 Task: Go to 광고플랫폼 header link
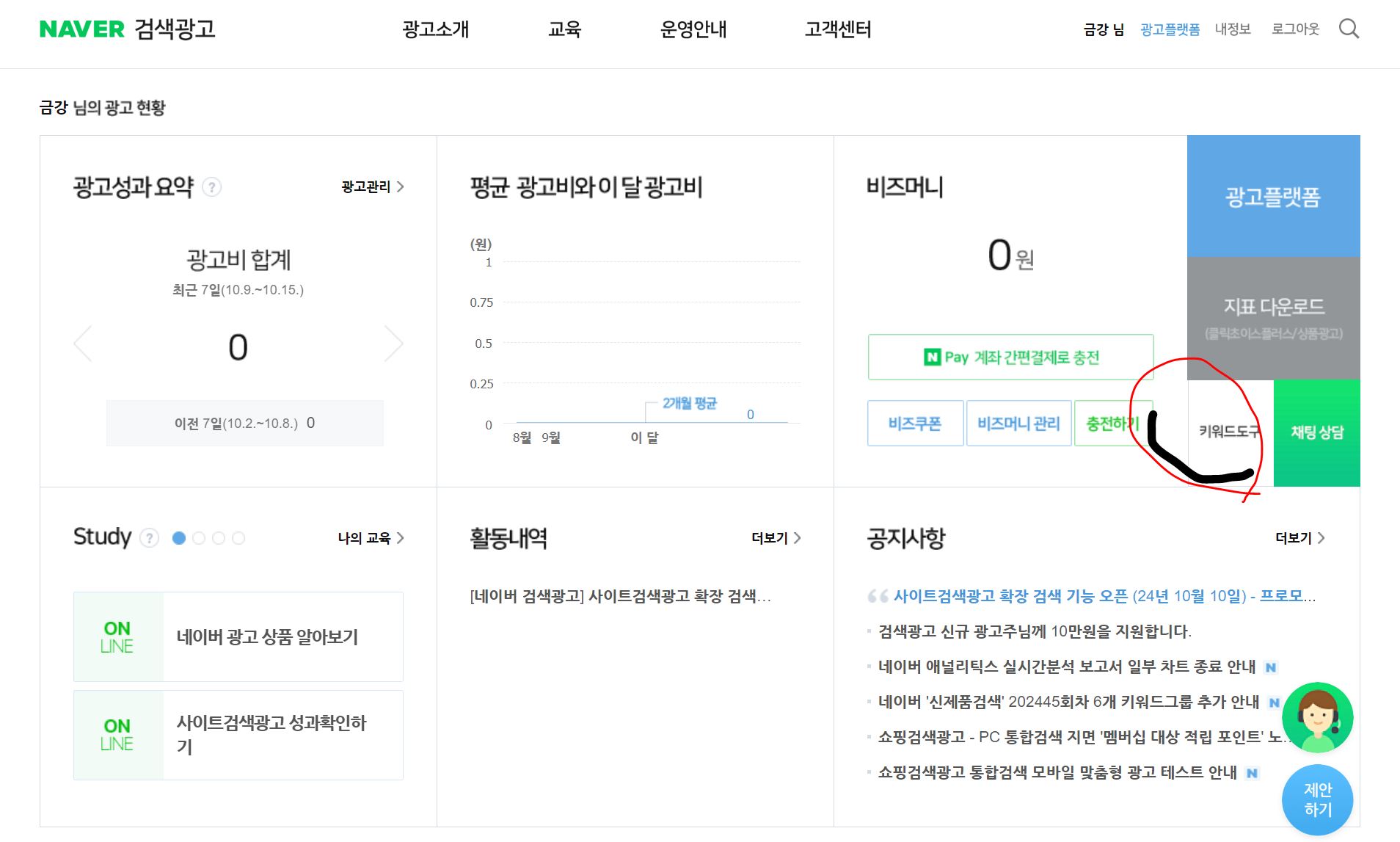(x=1170, y=29)
